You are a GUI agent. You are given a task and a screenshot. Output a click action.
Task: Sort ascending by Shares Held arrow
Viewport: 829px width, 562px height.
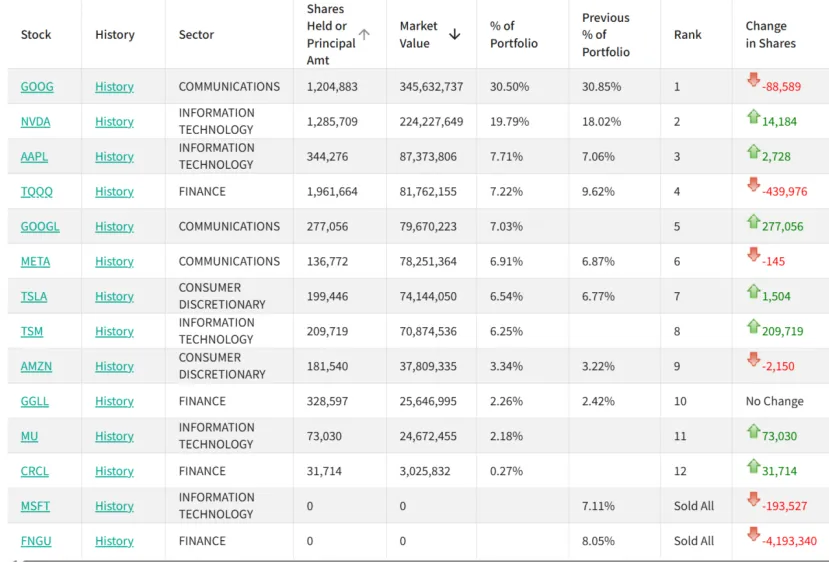(x=364, y=34)
